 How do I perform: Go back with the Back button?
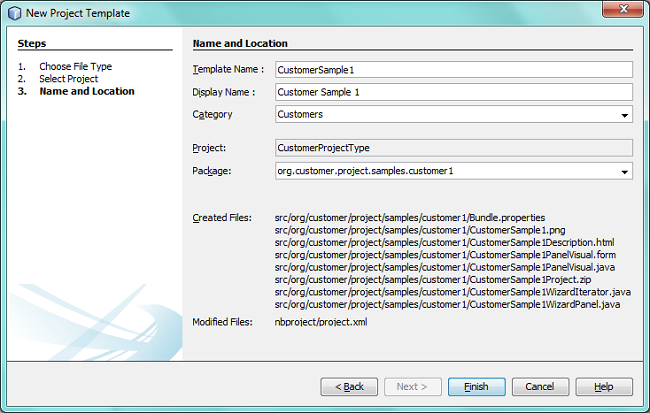pyautogui.click(x=349, y=387)
